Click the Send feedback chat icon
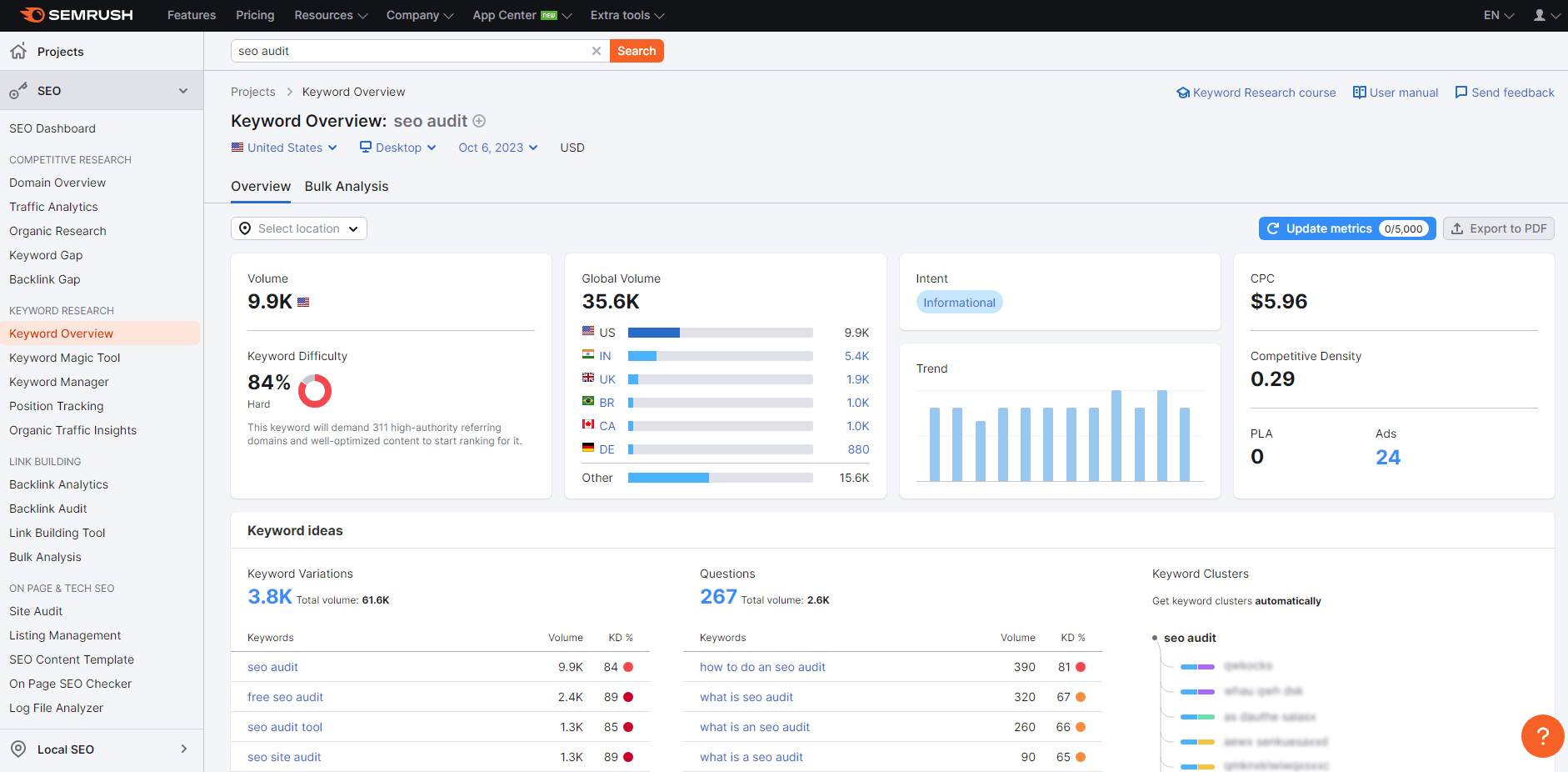This screenshot has width=1568, height=772. [x=1461, y=93]
